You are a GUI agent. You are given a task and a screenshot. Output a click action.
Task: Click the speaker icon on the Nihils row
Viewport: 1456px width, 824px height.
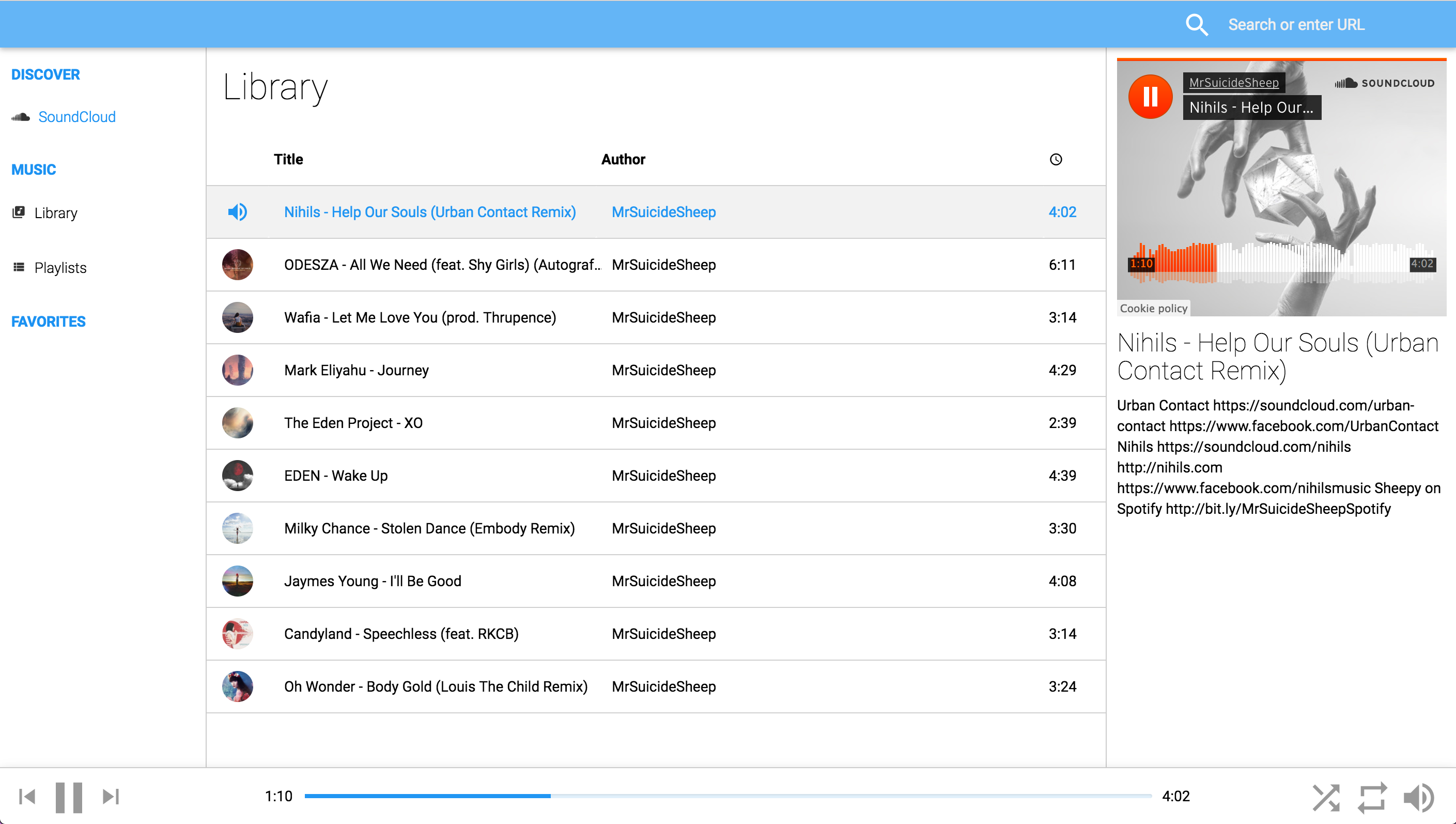click(x=238, y=211)
